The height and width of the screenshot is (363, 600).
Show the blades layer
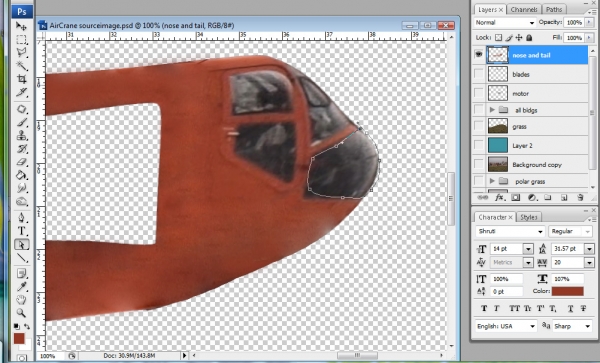click(x=479, y=74)
